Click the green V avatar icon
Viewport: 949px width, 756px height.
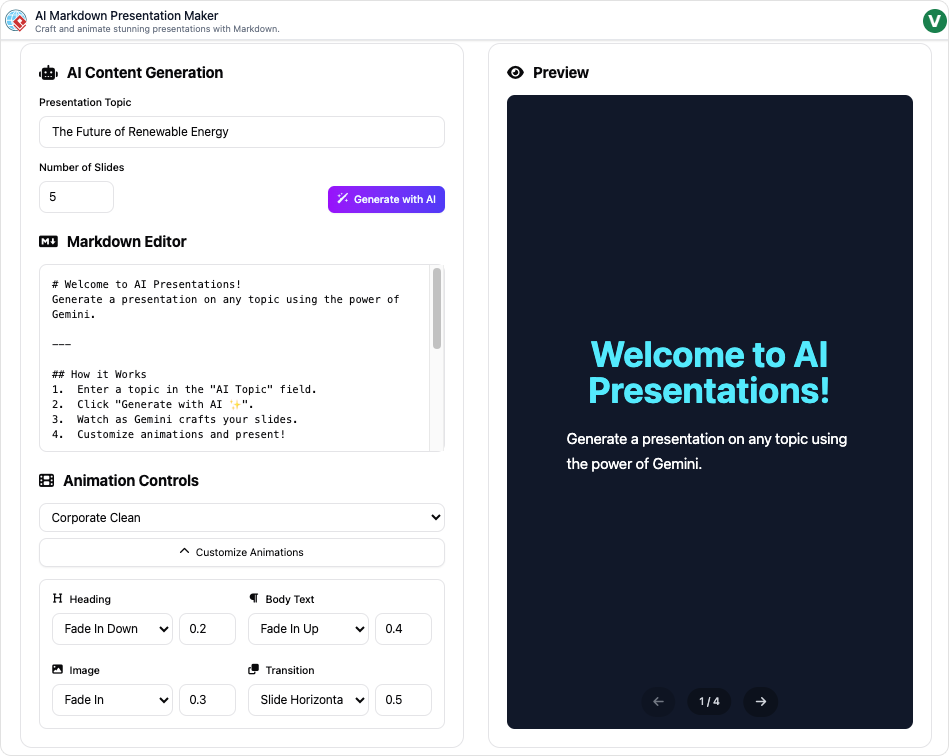tap(933, 20)
